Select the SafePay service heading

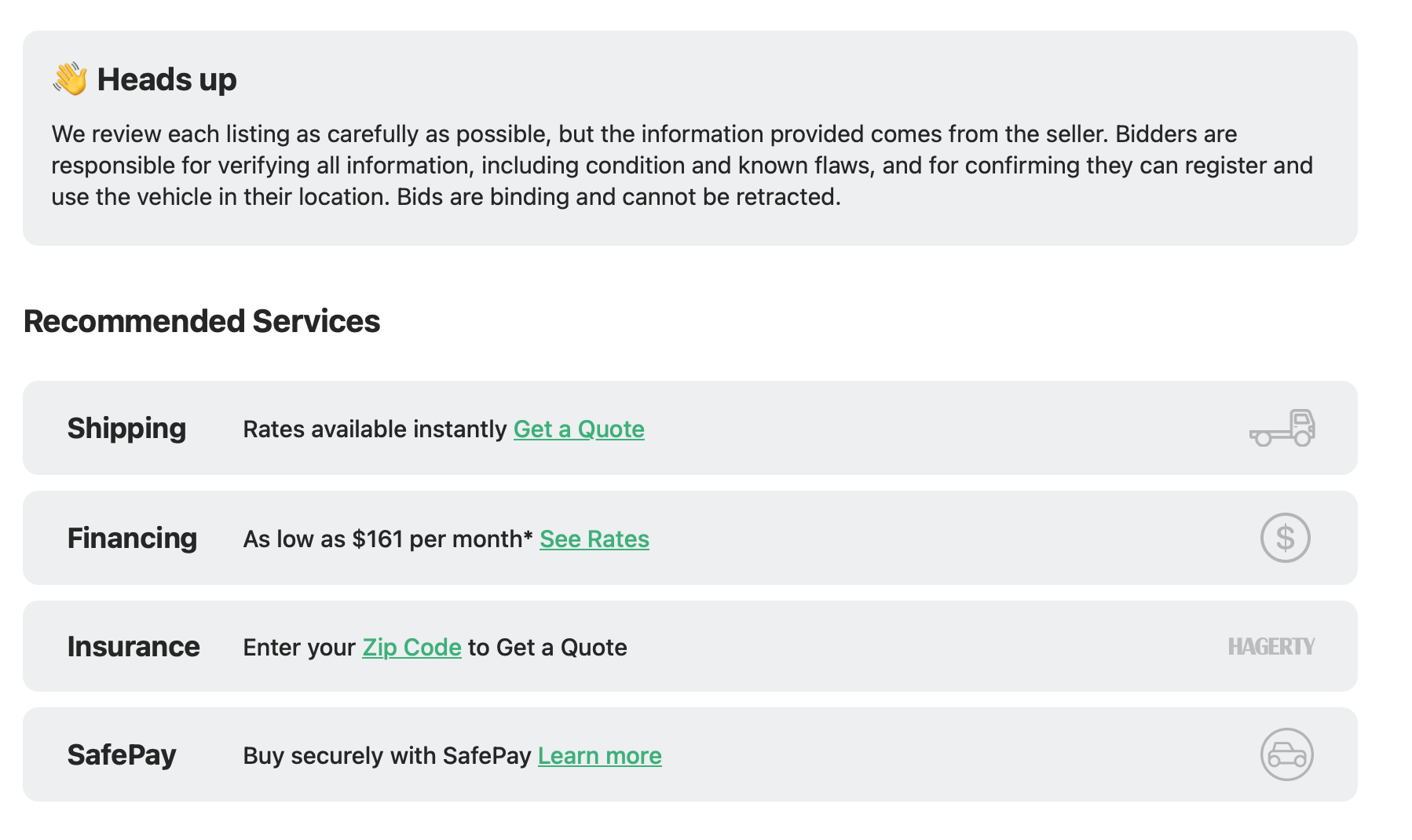click(122, 755)
